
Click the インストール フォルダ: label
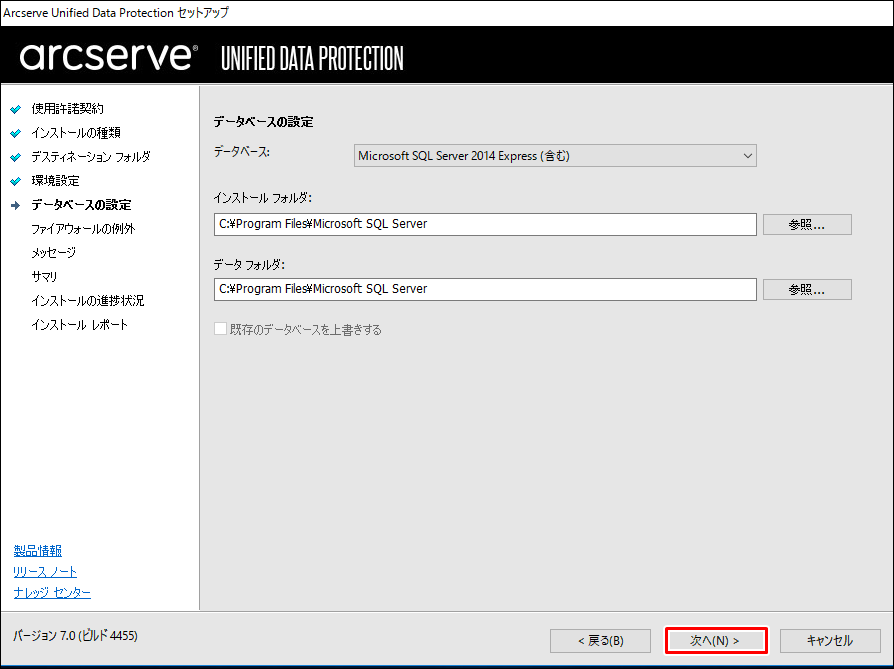tap(263, 197)
